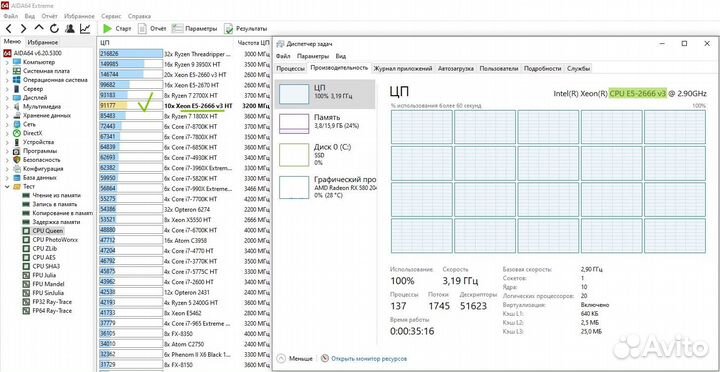Open the graph chart toolbar icon
The image size is (720, 372).
click(x=85, y=28)
